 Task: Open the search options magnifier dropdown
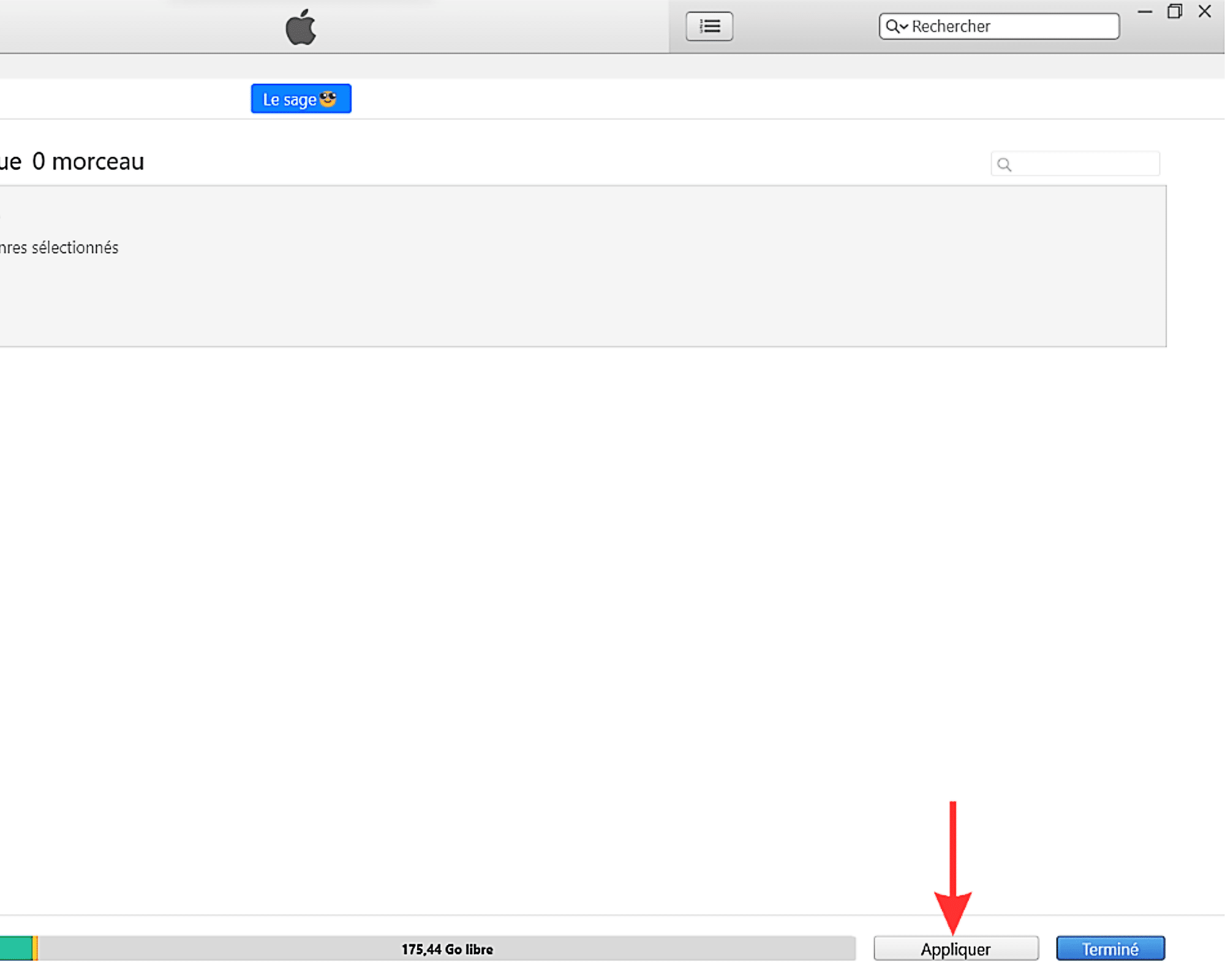[x=897, y=26]
